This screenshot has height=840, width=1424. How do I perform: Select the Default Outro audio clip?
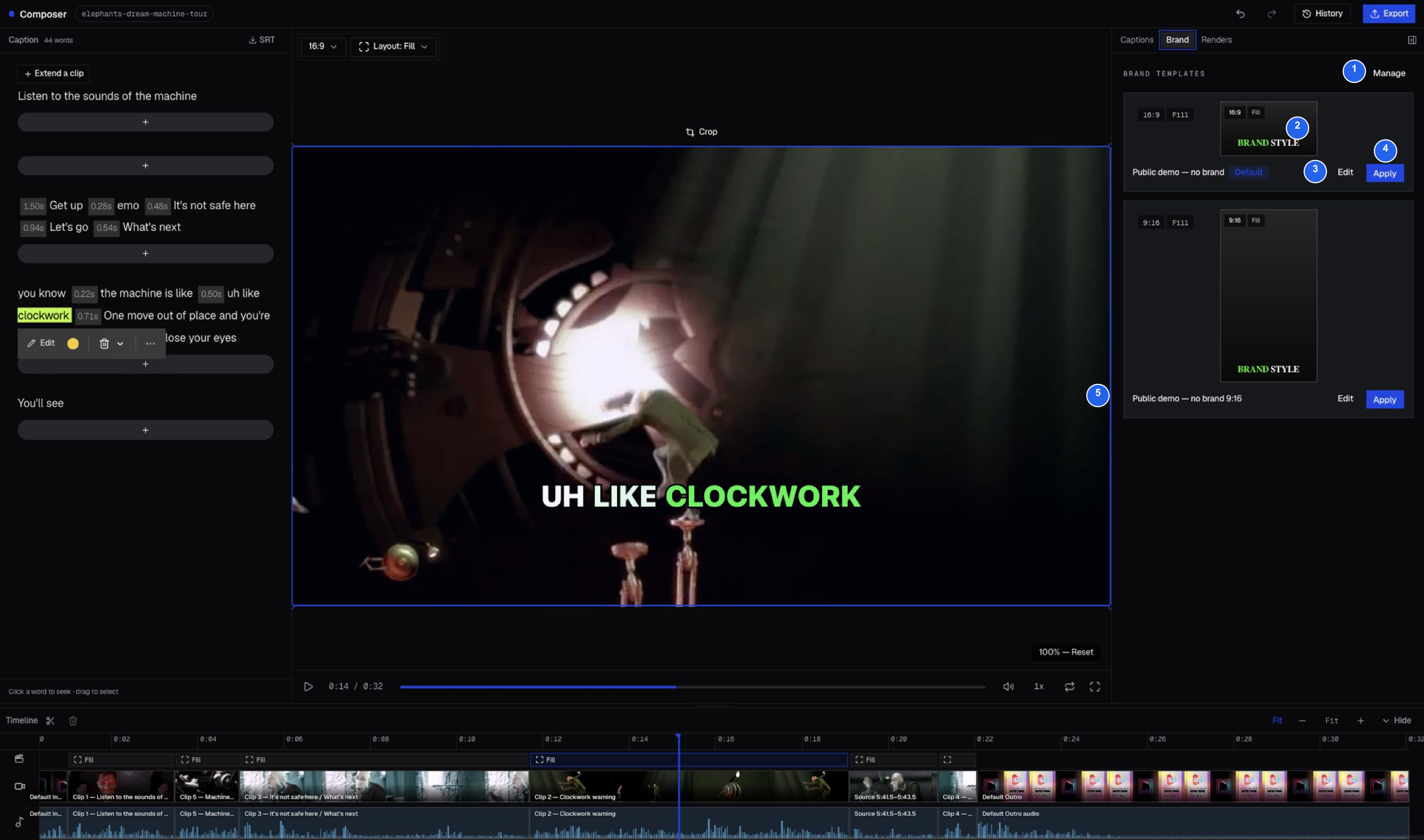pos(1194,822)
